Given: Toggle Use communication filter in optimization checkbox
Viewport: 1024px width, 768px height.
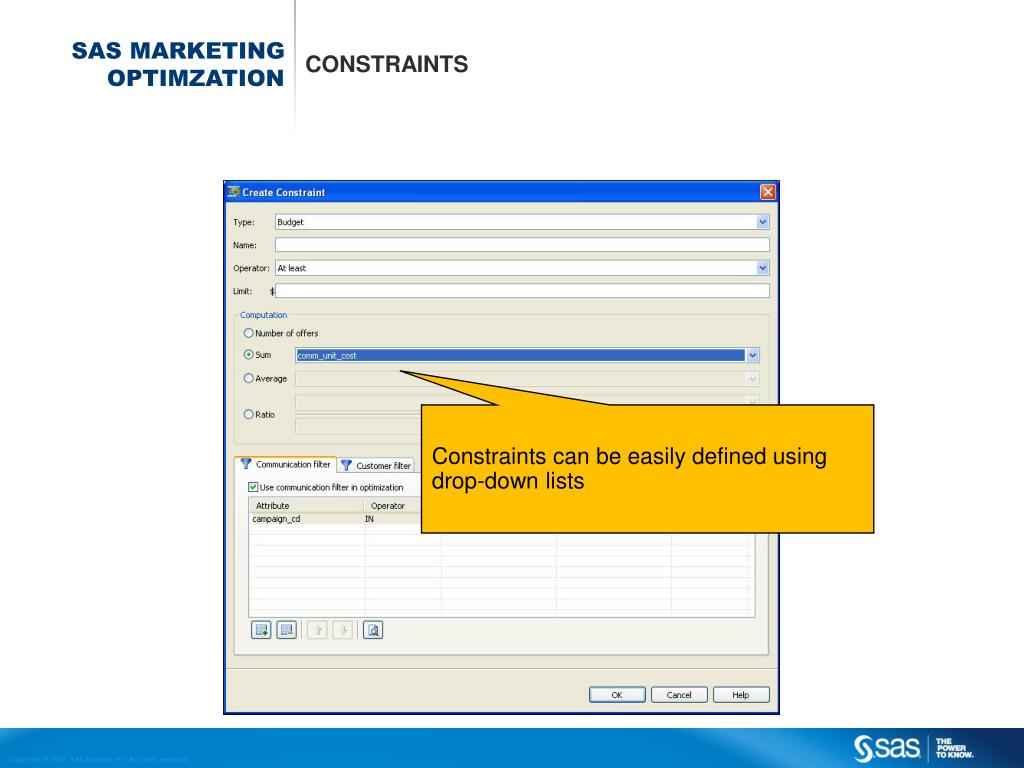Looking at the screenshot, I should pyautogui.click(x=253, y=487).
